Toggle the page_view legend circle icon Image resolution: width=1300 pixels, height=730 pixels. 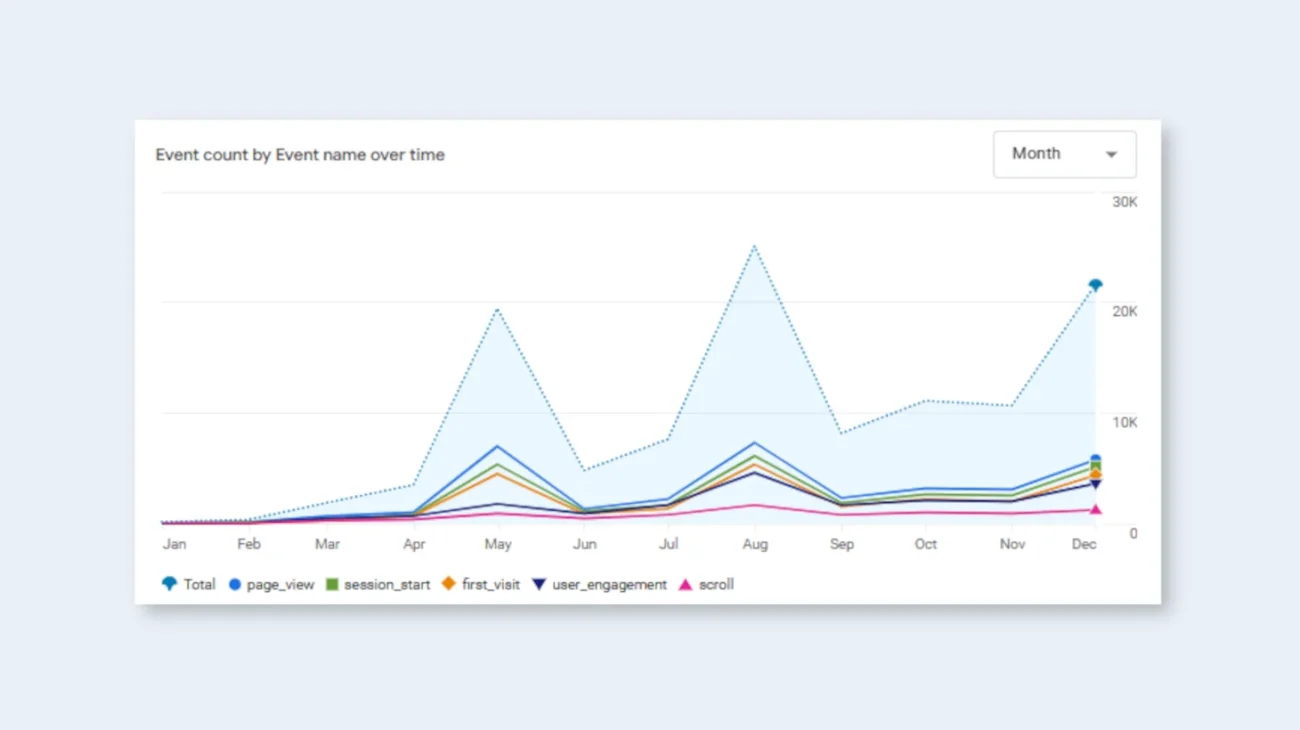point(235,584)
